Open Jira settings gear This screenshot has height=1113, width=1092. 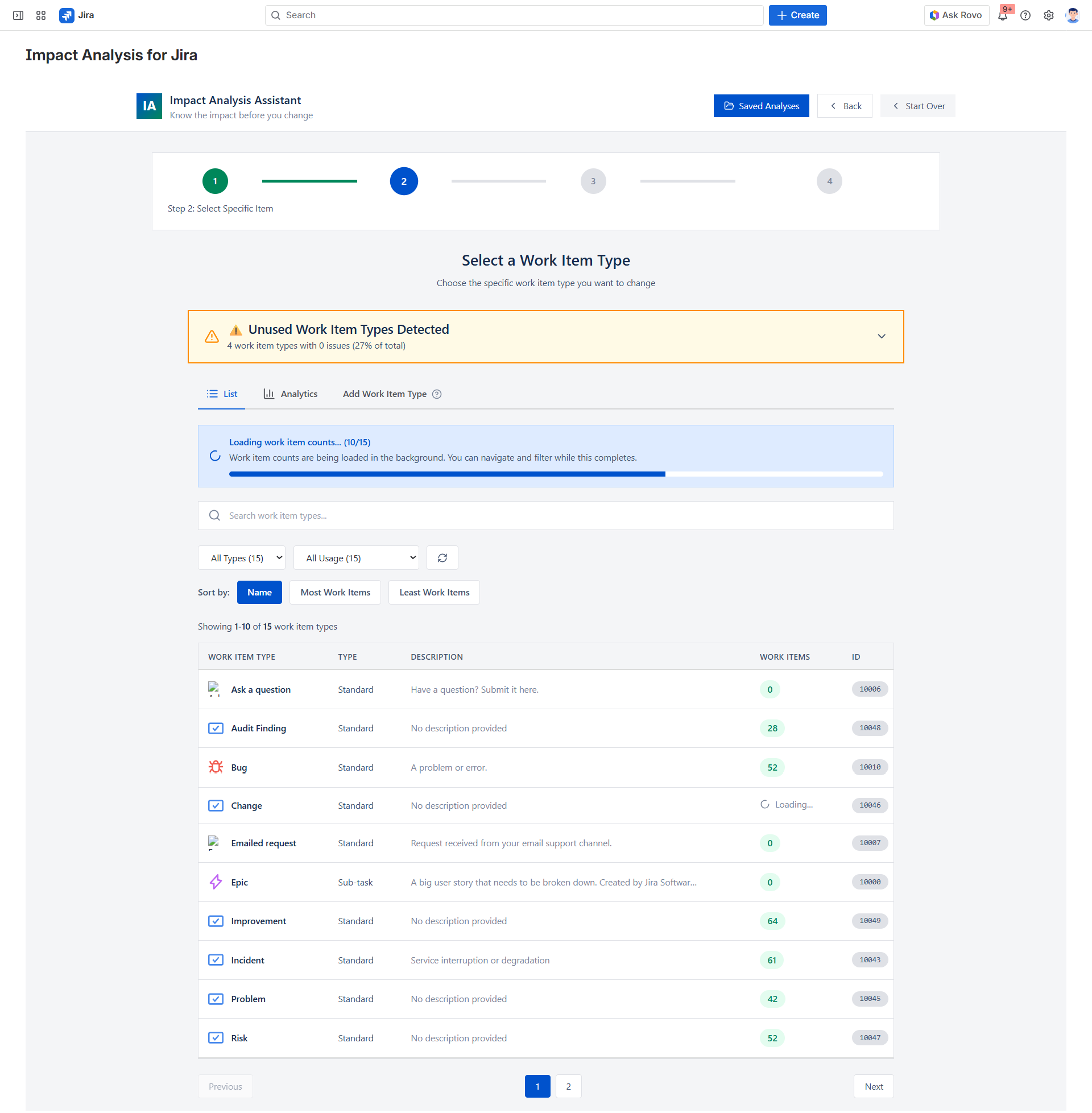pyautogui.click(x=1048, y=15)
